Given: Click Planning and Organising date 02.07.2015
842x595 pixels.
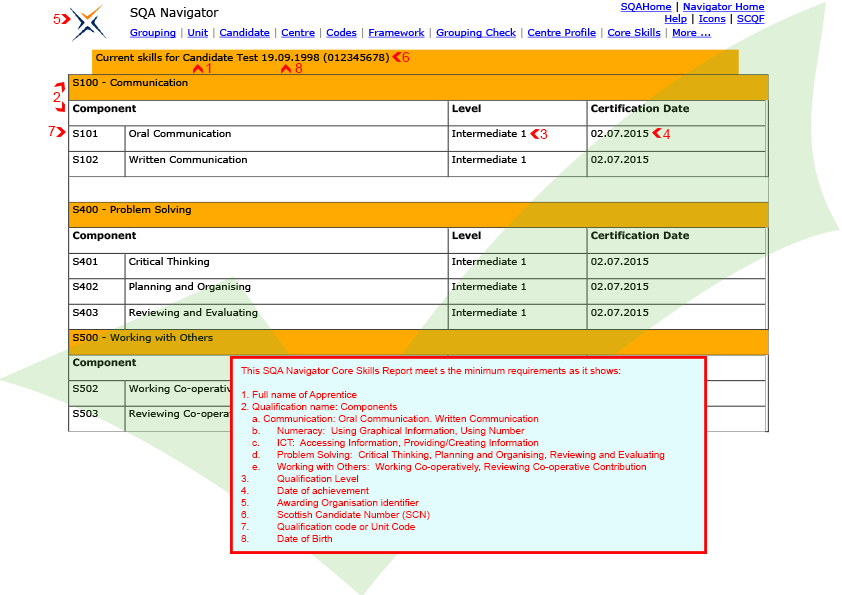Looking at the screenshot, I should point(676,292).
